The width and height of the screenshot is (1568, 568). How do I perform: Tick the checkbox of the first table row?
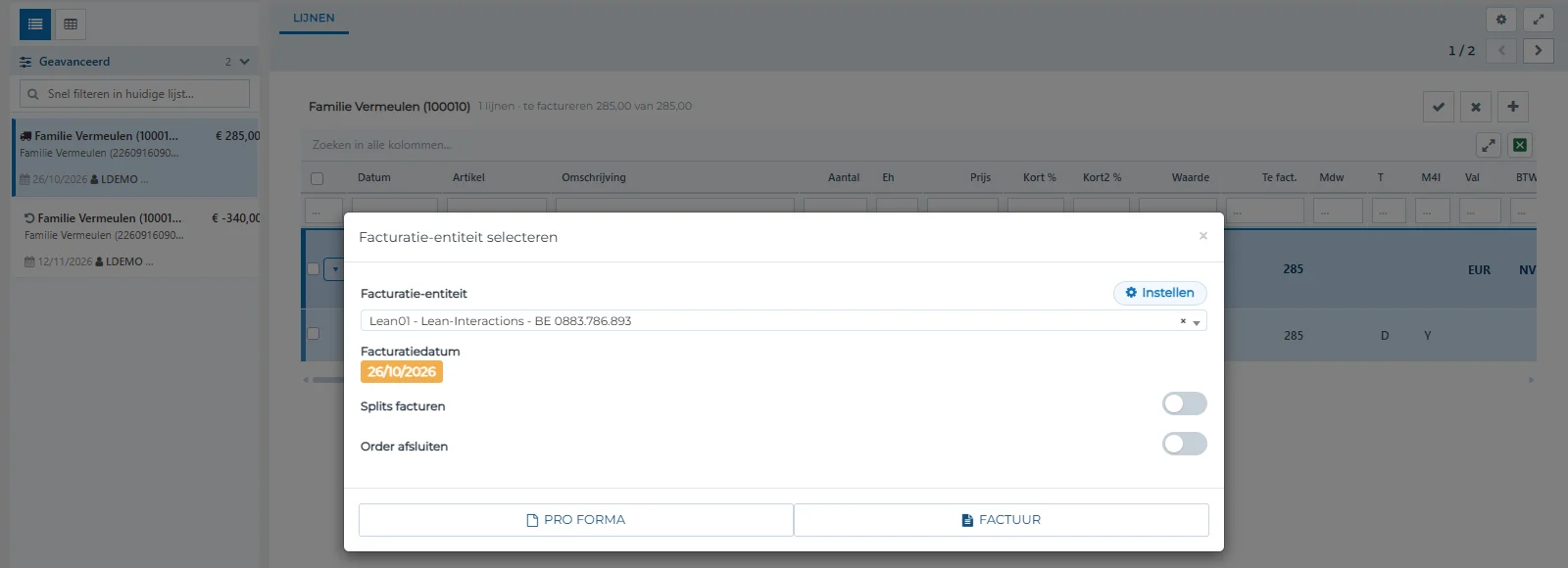[x=314, y=268]
